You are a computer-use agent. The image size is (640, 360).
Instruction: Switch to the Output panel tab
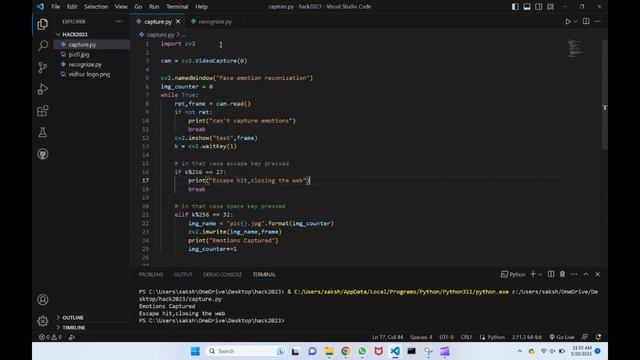click(183, 274)
